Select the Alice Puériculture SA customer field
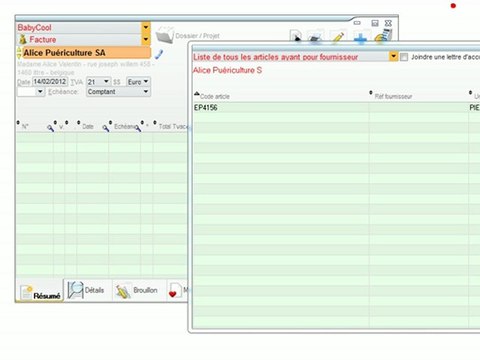 (x=86, y=53)
